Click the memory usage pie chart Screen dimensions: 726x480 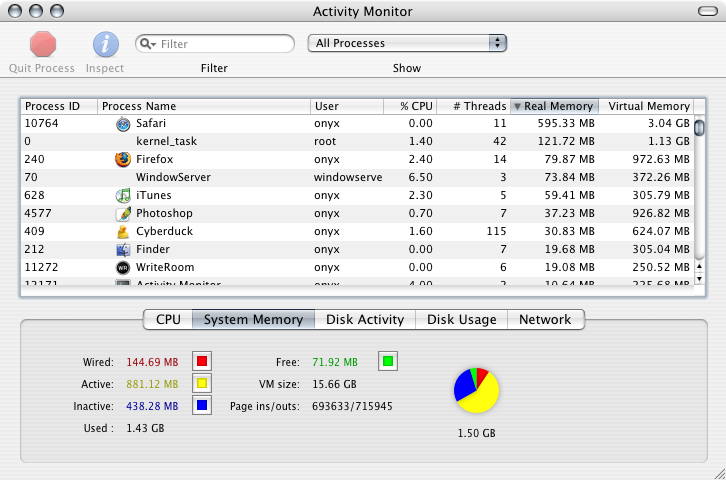tap(476, 391)
